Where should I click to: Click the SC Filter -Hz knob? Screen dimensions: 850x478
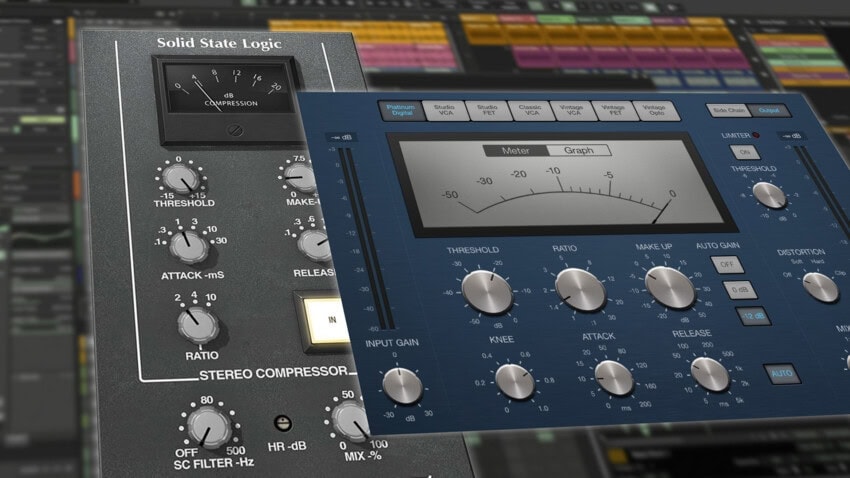(209, 428)
